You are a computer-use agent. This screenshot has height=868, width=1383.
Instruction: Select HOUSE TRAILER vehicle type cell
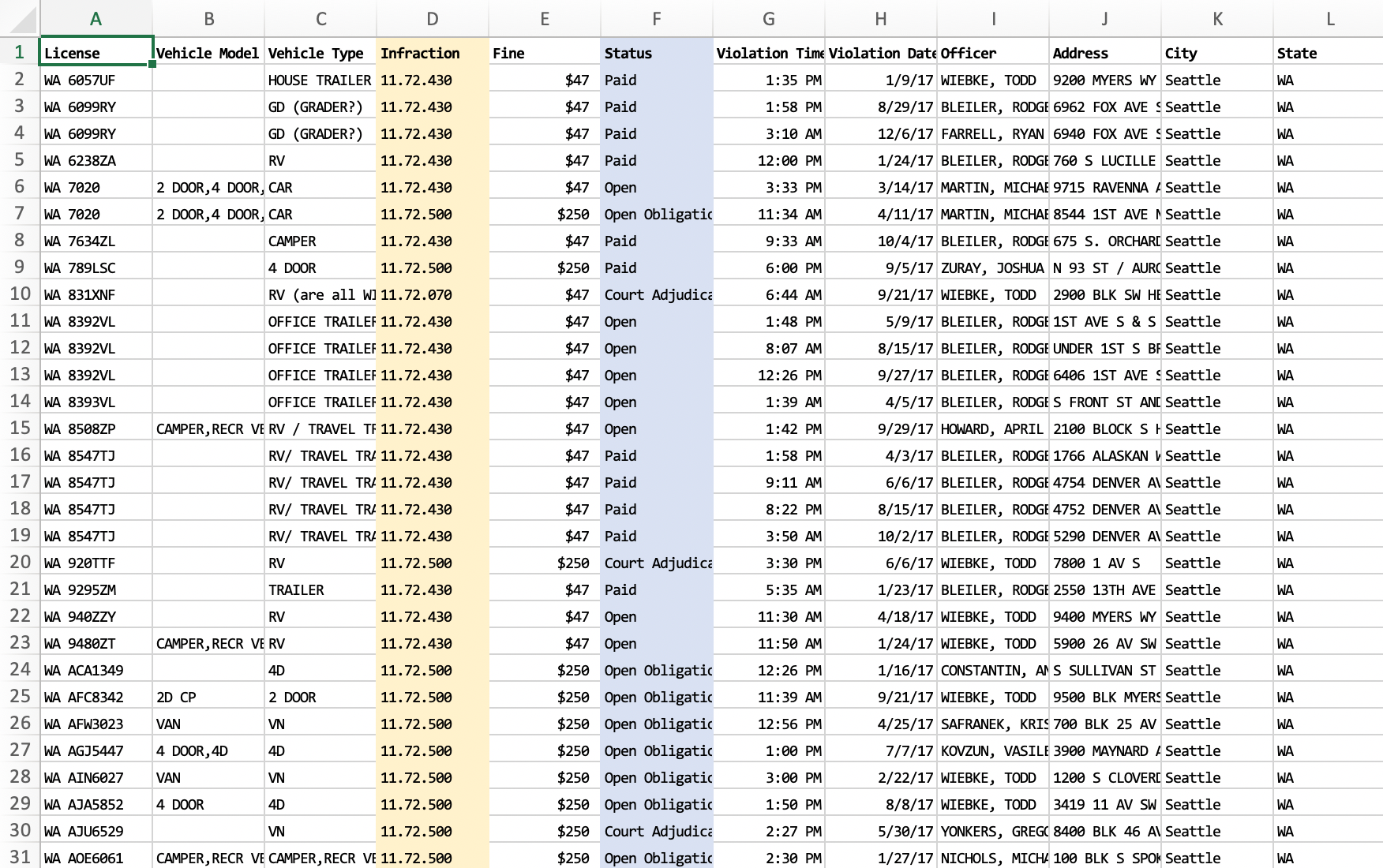click(320, 80)
